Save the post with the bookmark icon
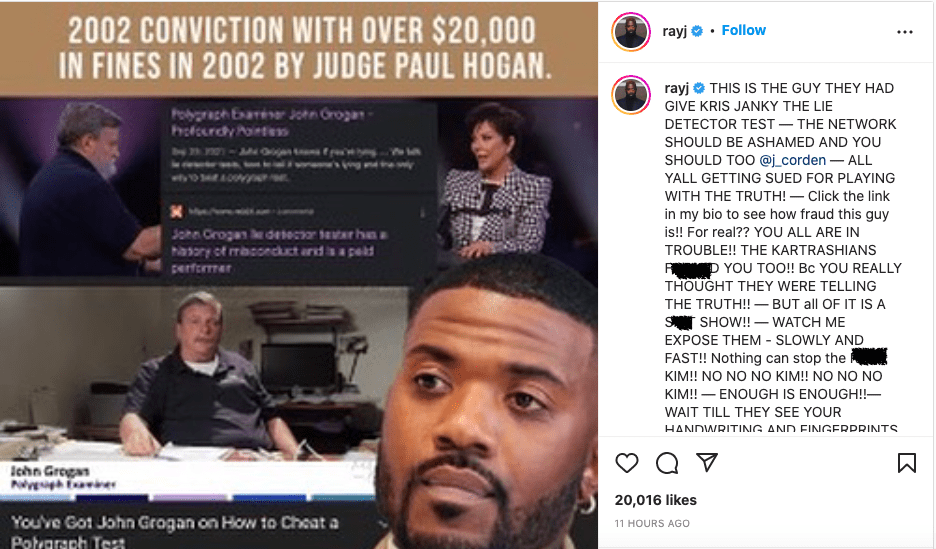 (907, 463)
